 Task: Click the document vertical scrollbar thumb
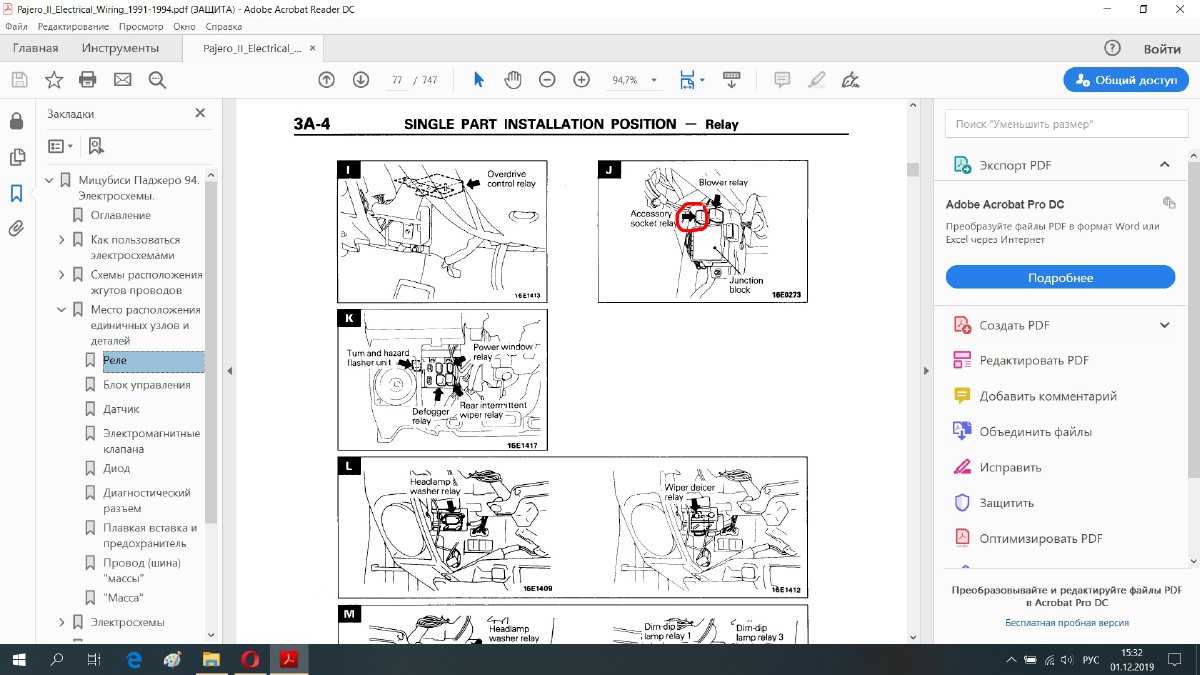coord(912,169)
